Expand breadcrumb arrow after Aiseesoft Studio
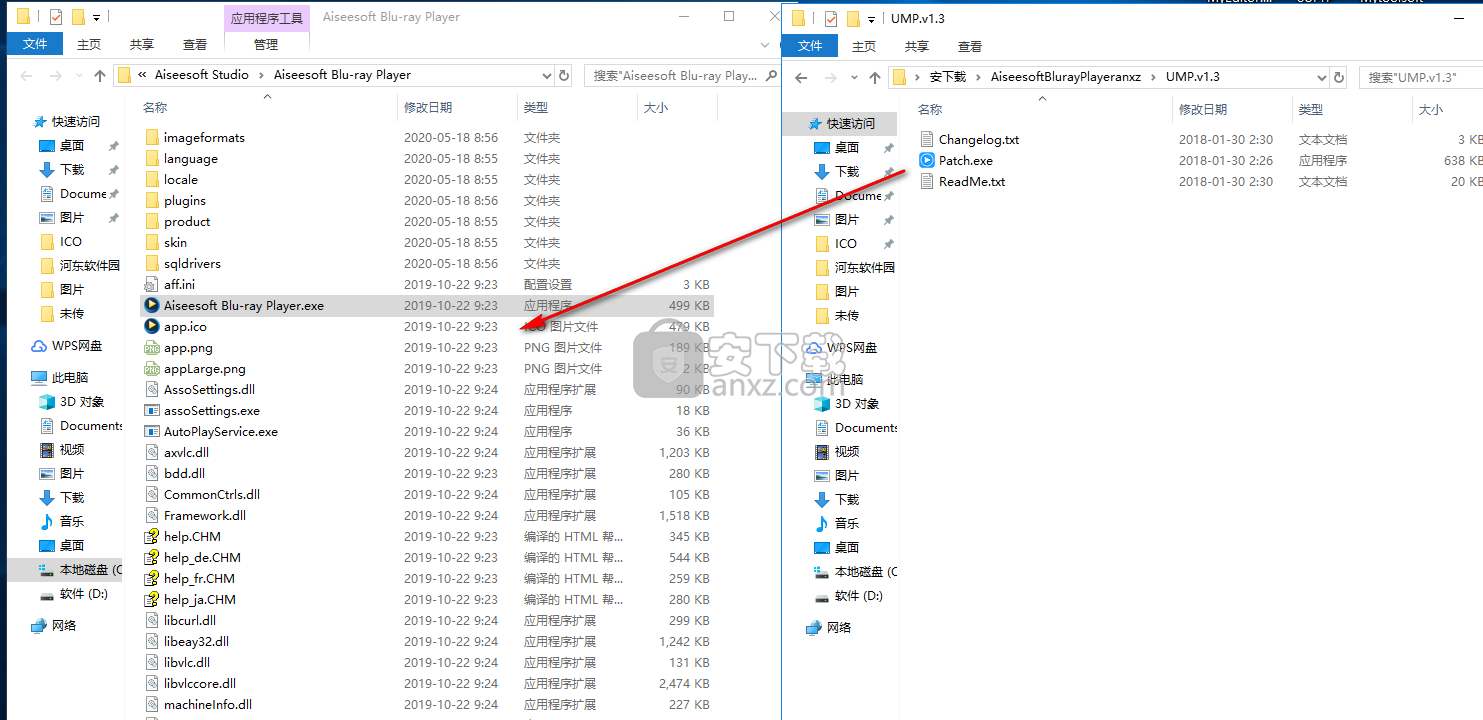 (x=262, y=75)
